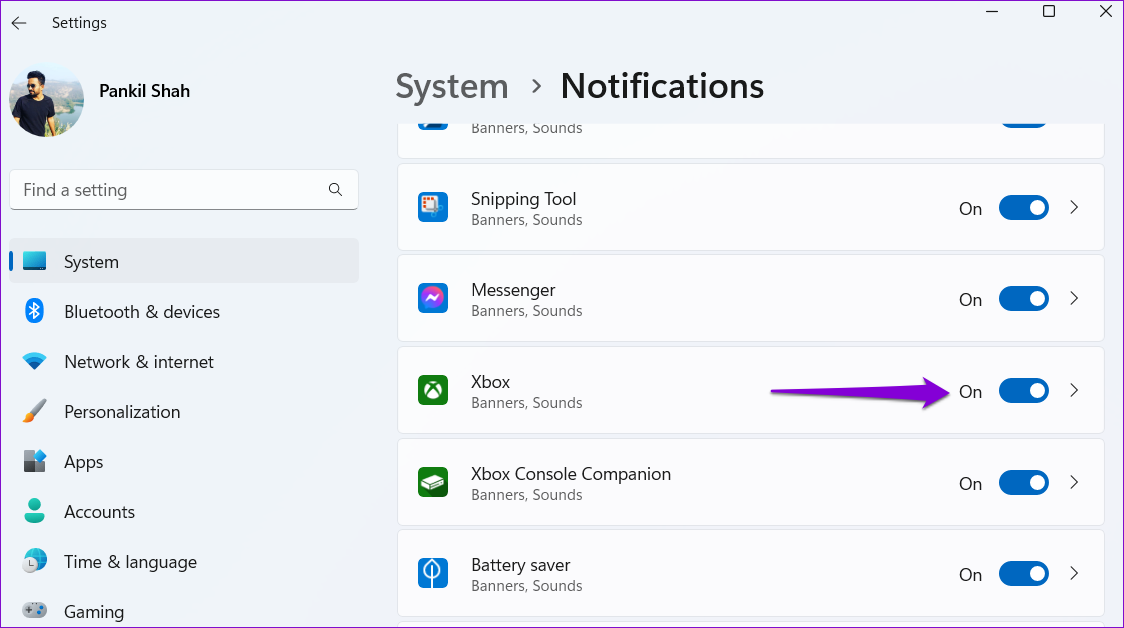Click the search magnifier icon

pyautogui.click(x=335, y=189)
